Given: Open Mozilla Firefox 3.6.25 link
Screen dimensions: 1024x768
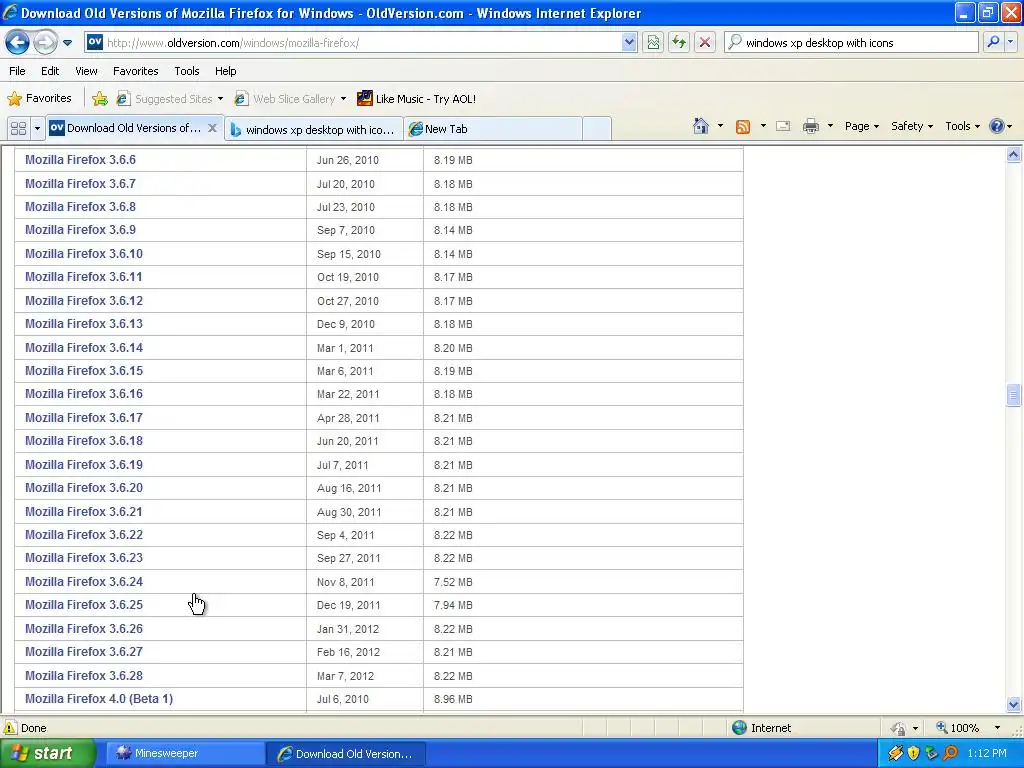Looking at the screenshot, I should point(84,605).
